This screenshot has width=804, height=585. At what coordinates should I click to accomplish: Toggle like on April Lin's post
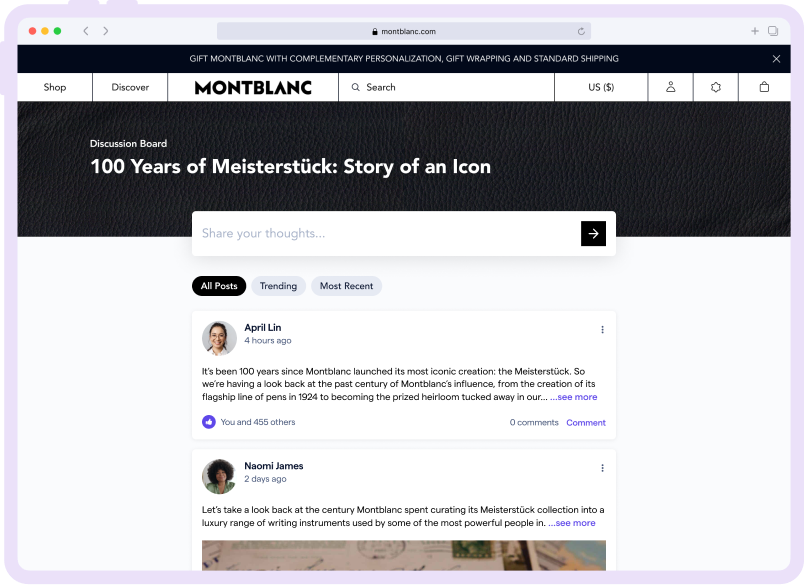(209, 422)
